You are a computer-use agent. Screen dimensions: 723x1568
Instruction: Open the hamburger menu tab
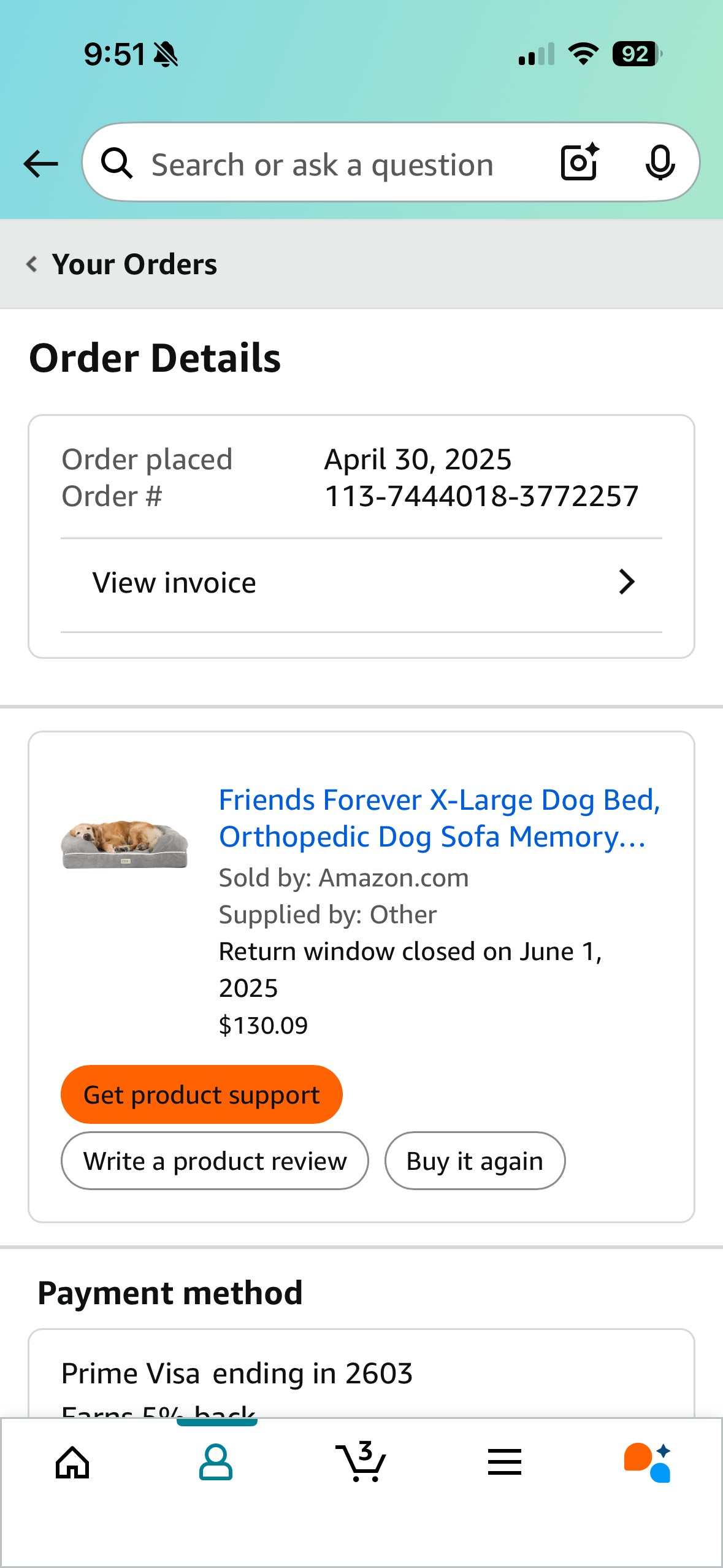pyautogui.click(x=505, y=1462)
